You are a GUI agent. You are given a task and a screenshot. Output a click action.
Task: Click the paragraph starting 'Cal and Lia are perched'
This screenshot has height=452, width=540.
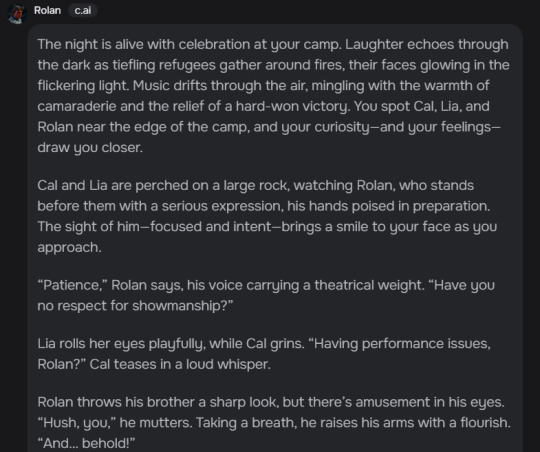coord(267,216)
